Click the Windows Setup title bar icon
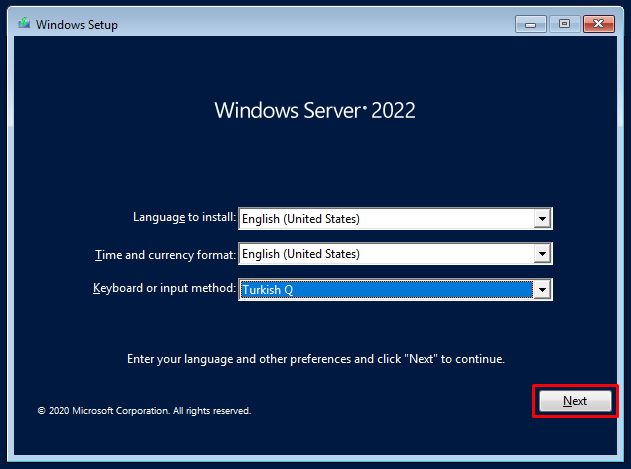The width and height of the screenshot is (631, 469). (24, 24)
